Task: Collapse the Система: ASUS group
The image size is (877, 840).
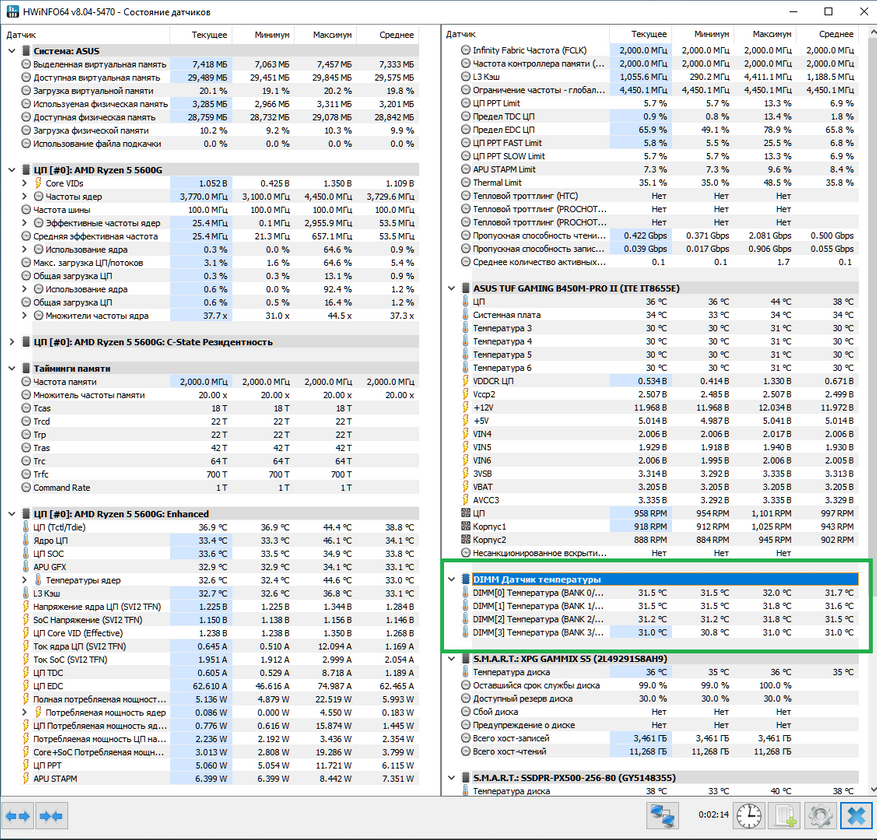Action: pyautogui.click(x=12, y=51)
